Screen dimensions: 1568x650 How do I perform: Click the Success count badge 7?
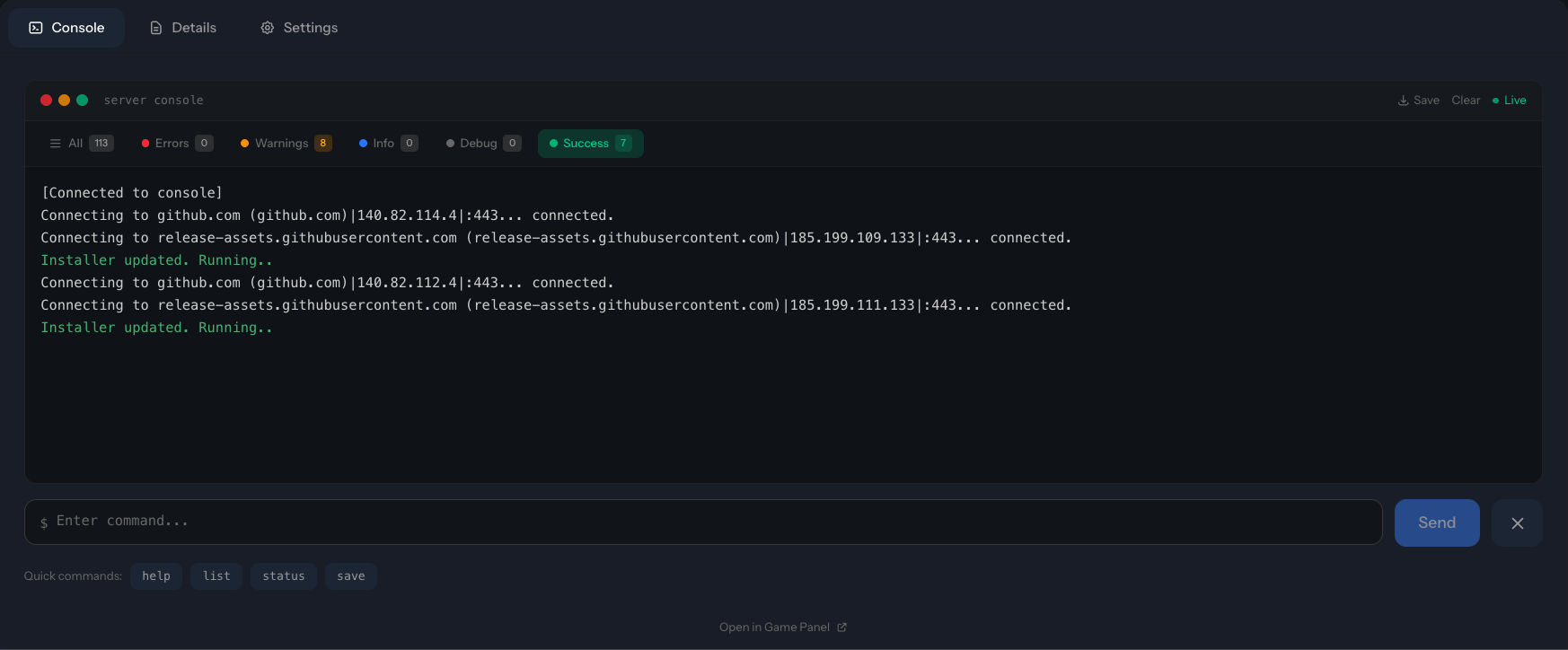coord(623,144)
